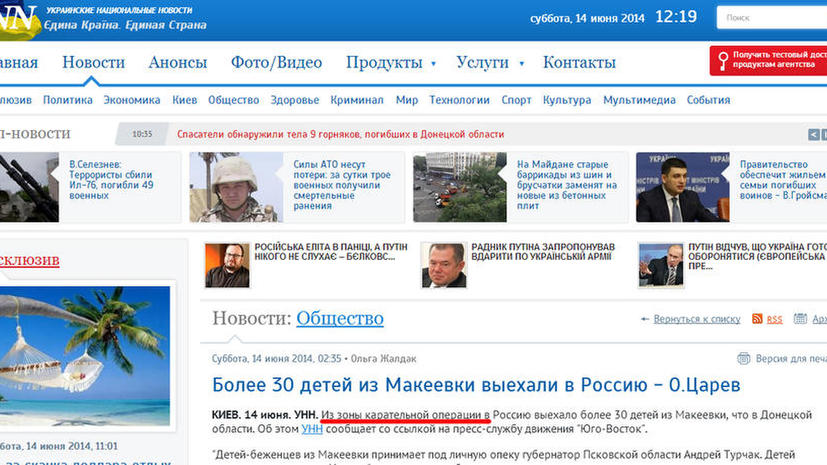Select the Общество category in subnav

pos(234,100)
